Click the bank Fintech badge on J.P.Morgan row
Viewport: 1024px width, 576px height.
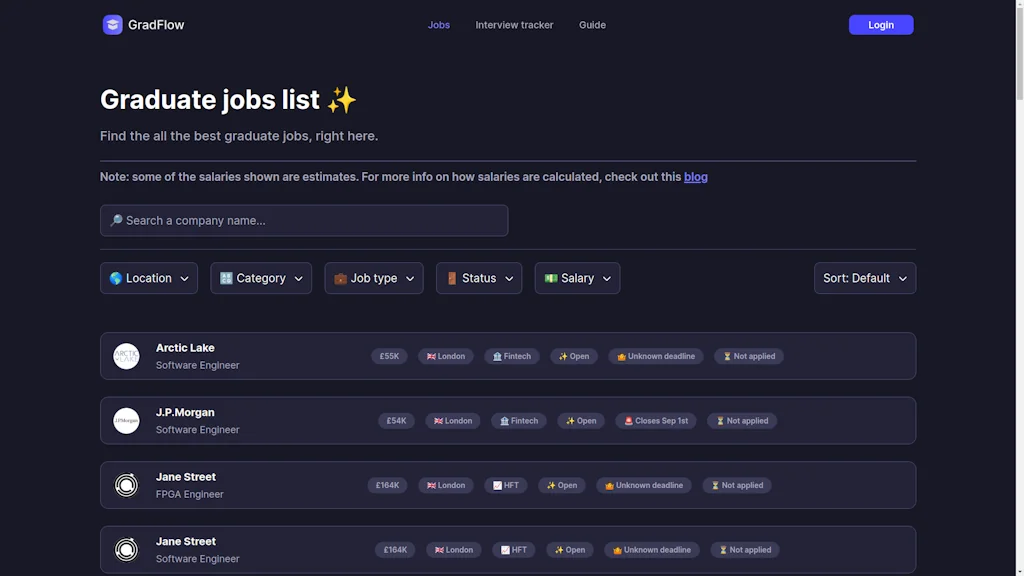point(518,420)
